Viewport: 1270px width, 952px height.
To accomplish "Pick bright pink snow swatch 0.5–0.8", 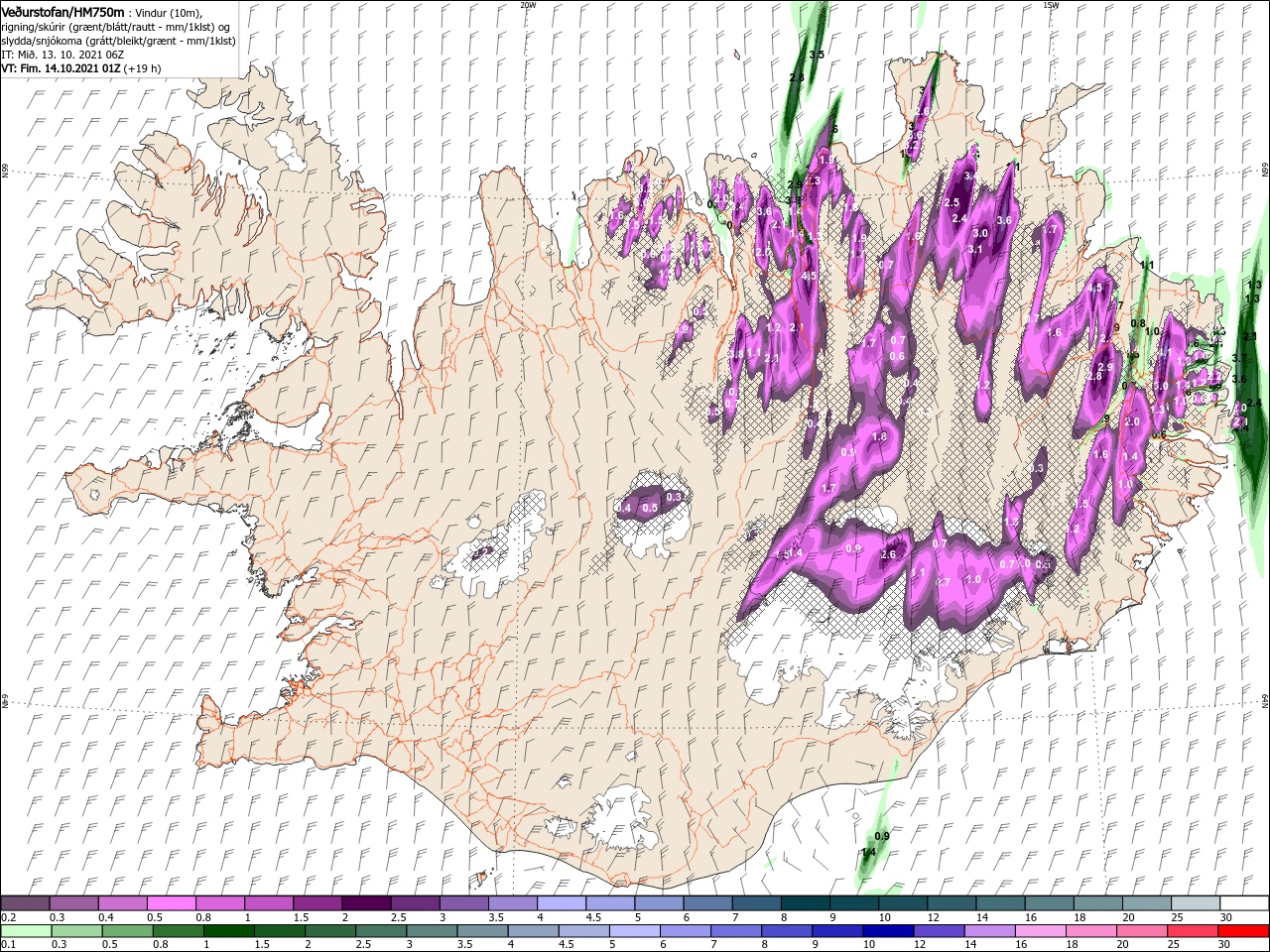I will (171, 902).
